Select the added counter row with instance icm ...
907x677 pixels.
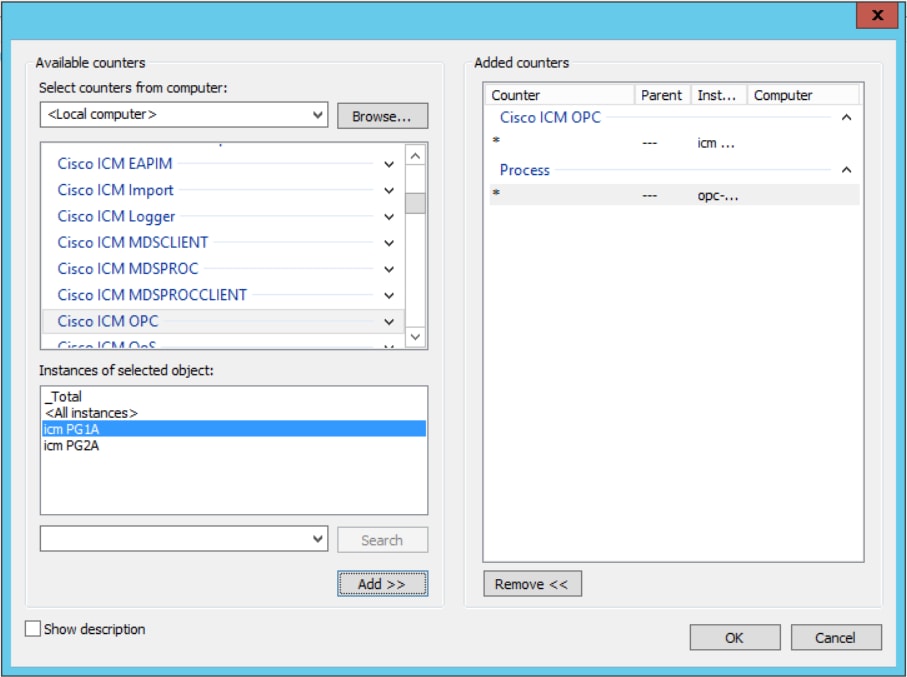(674, 142)
